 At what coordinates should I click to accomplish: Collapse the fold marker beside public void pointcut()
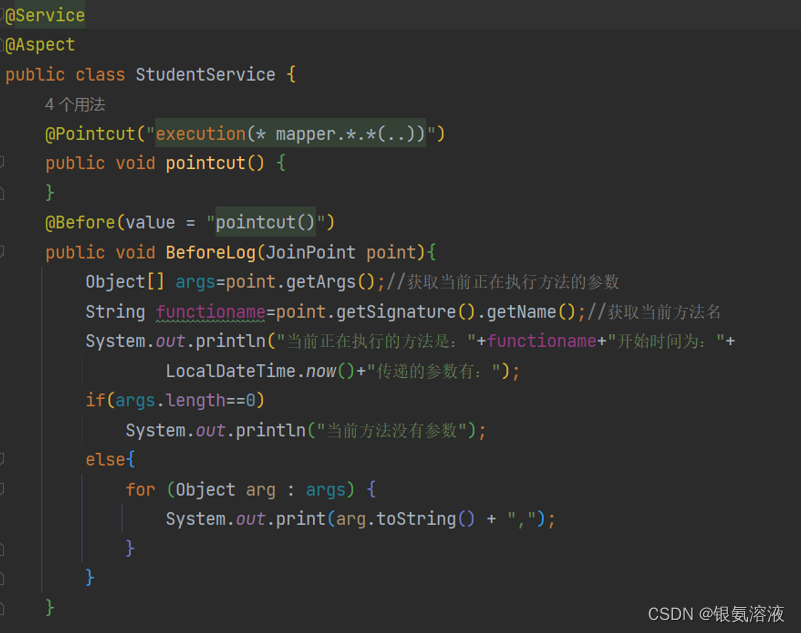point(2,162)
